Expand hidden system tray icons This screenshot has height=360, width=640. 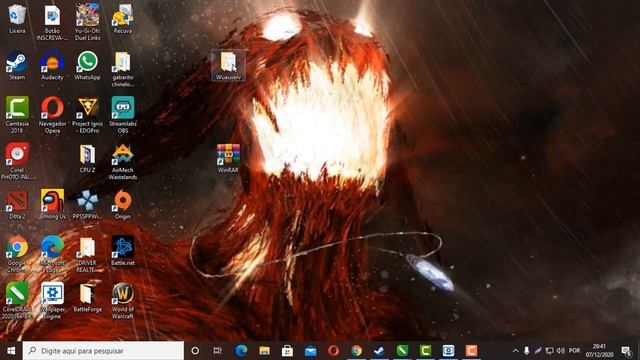pyautogui.click(x=516, y=351)
